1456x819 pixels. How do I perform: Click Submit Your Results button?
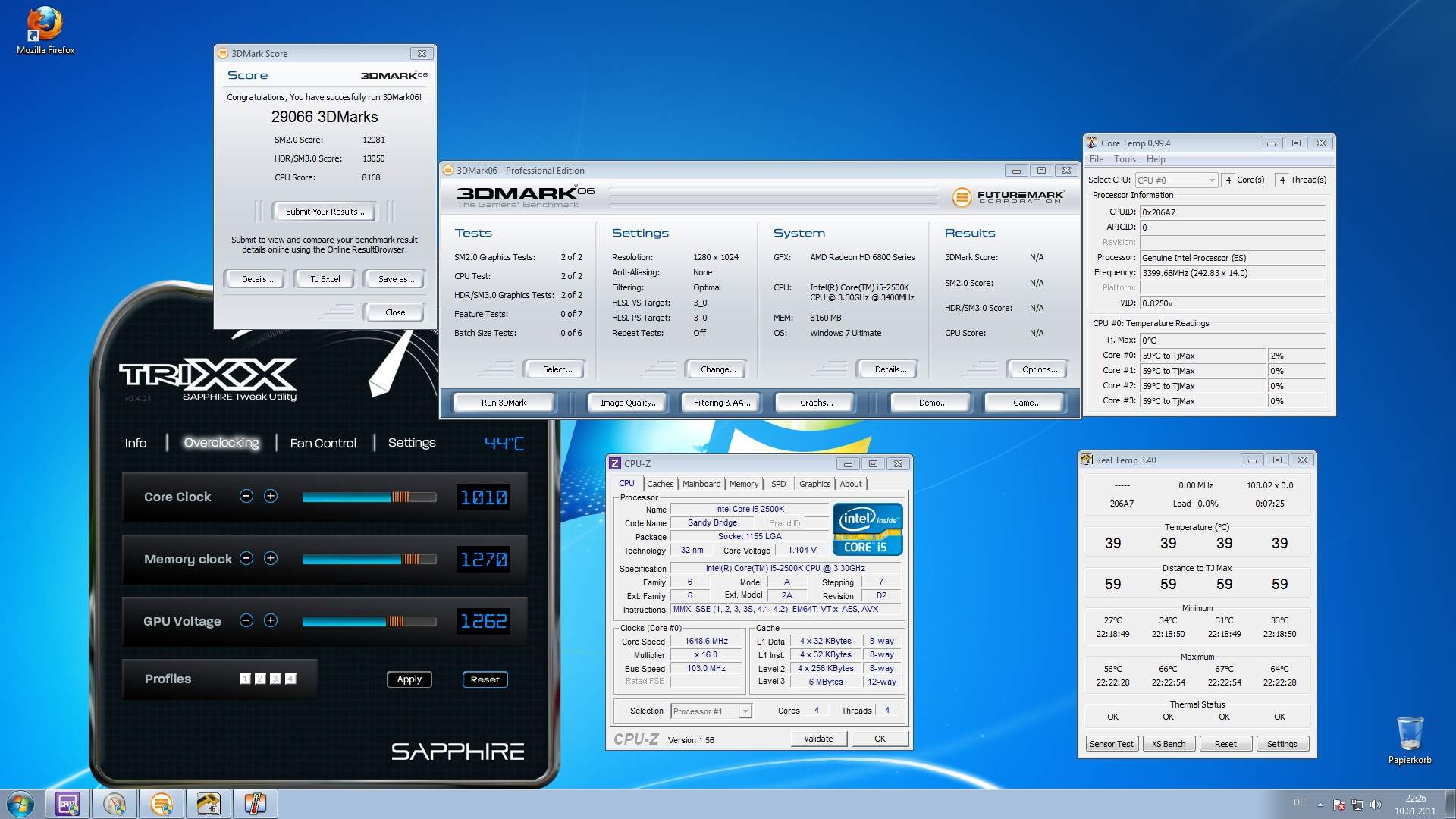[325, 212]
